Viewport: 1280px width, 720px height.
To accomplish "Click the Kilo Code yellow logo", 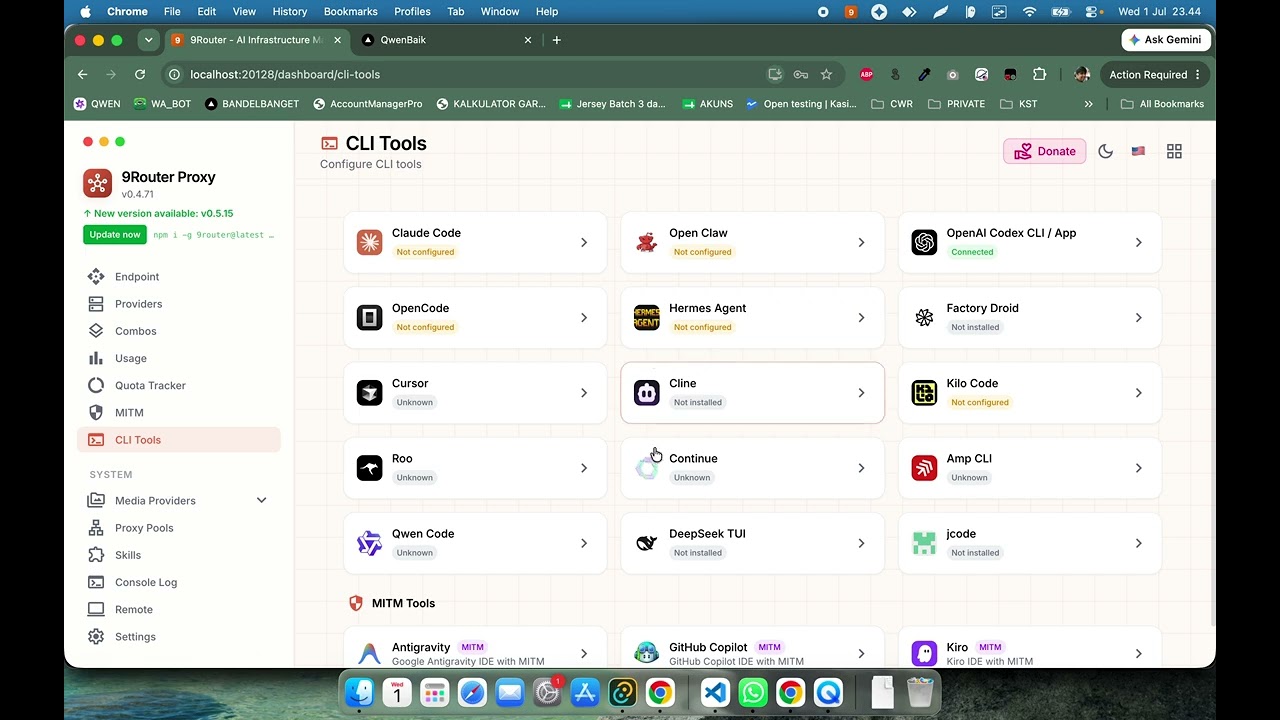I will point(924,392).
